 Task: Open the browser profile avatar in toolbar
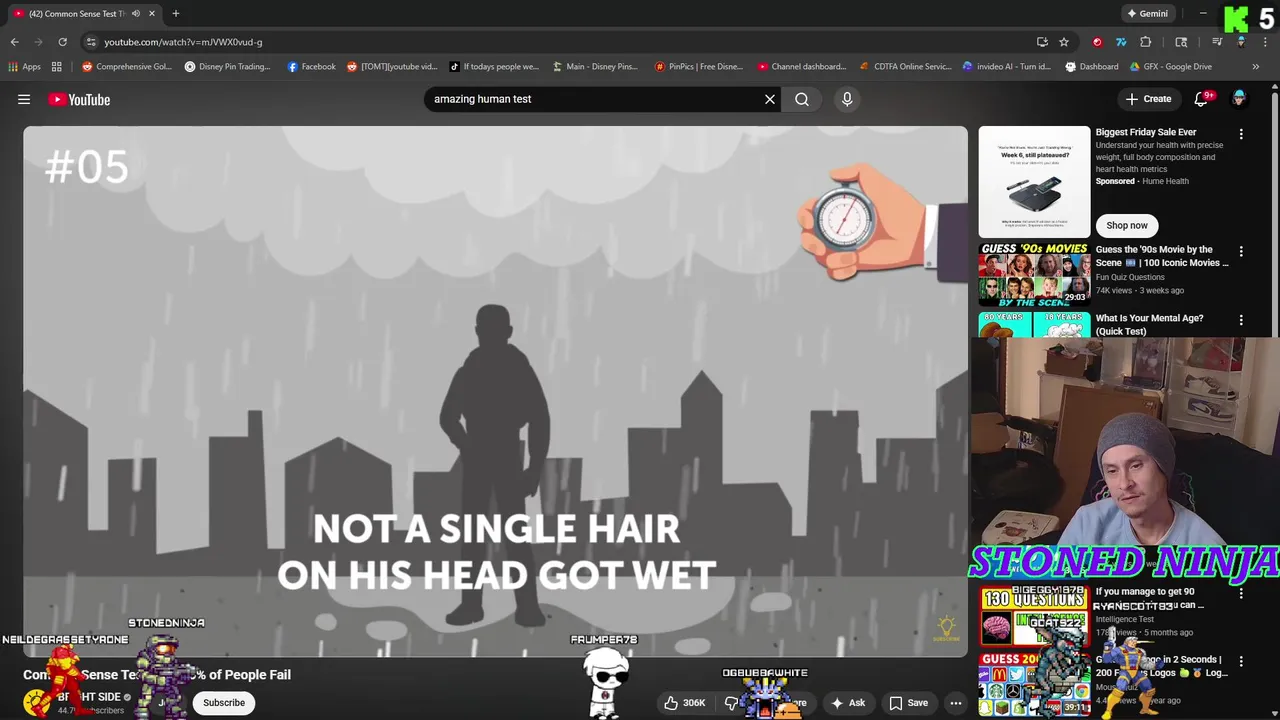tap(1241, 42)
